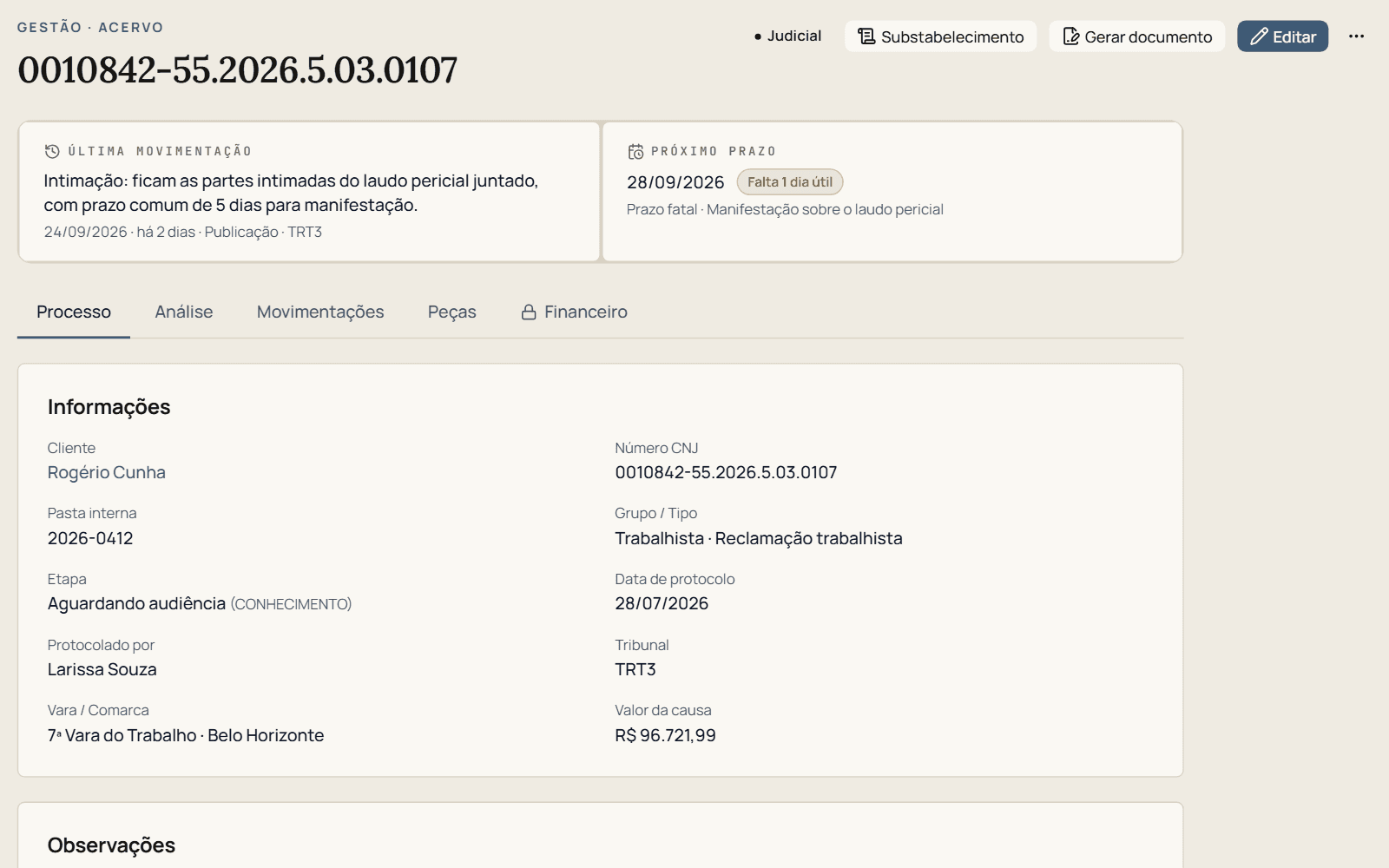Click the pencil icon in Editar

1259,36
